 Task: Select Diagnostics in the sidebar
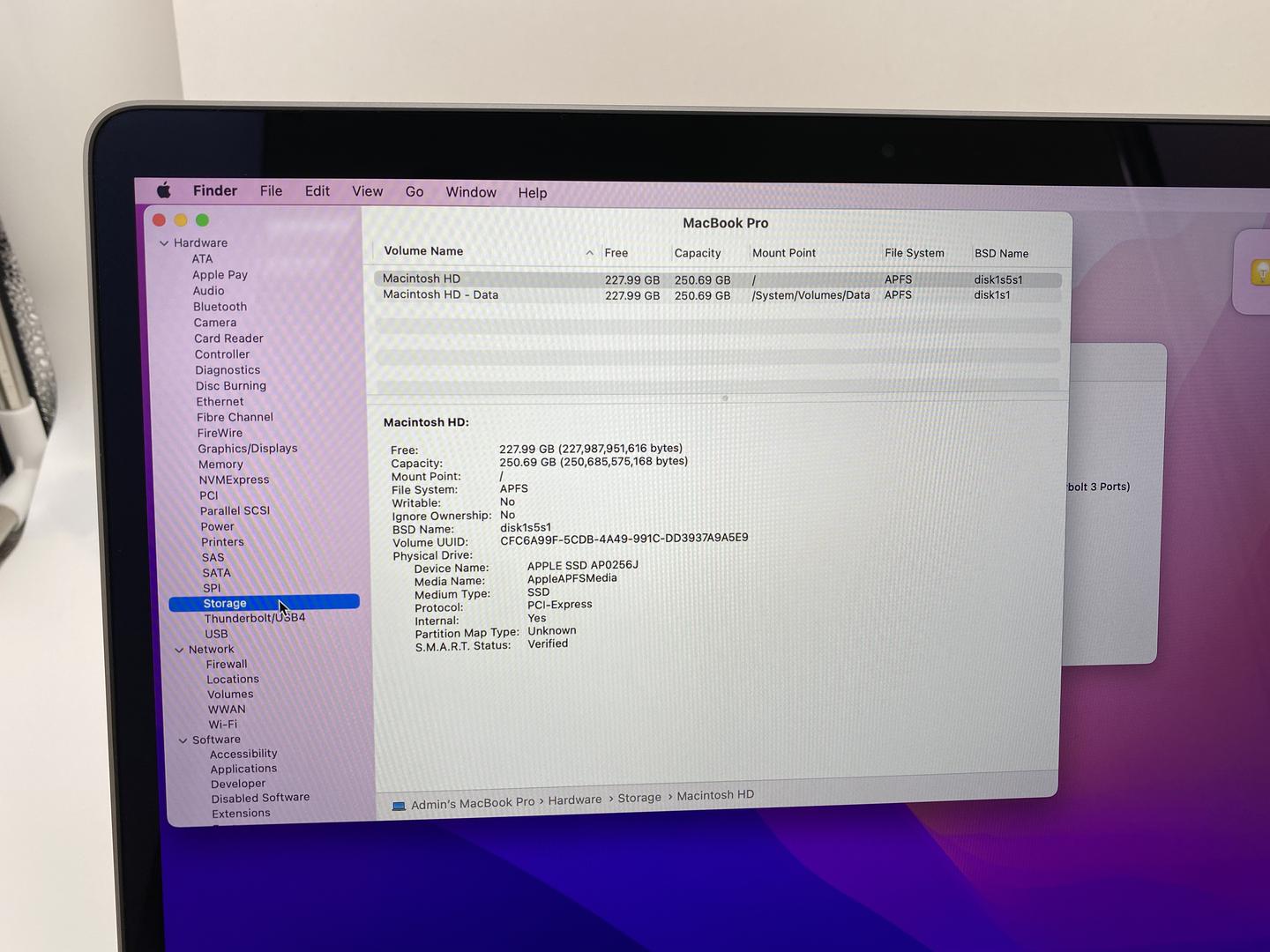228,369
